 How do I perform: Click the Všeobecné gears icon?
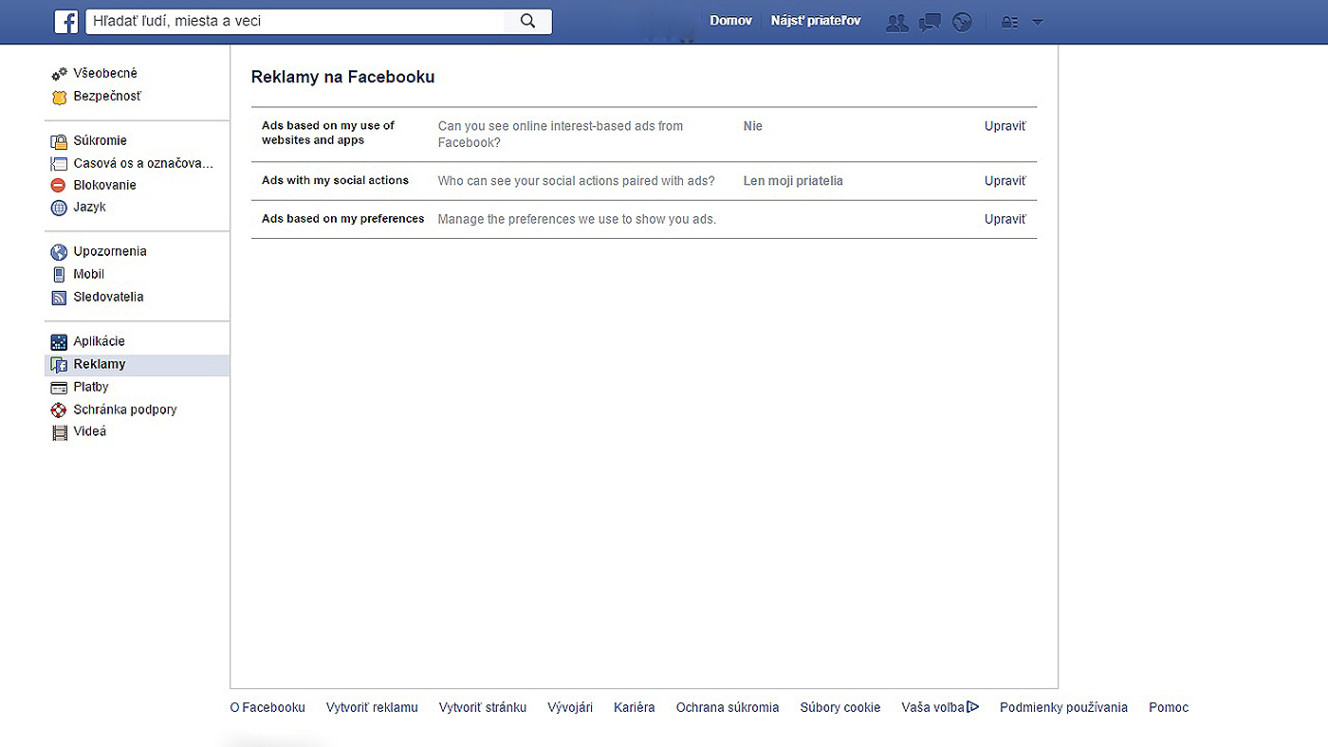59,74
